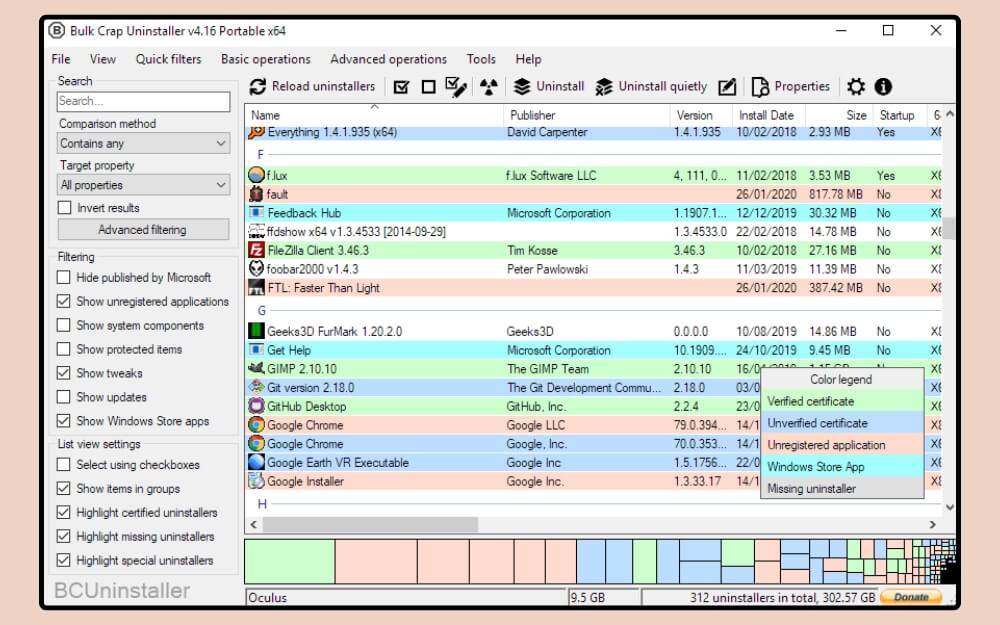Click in the Search text field

click(143, 101)
